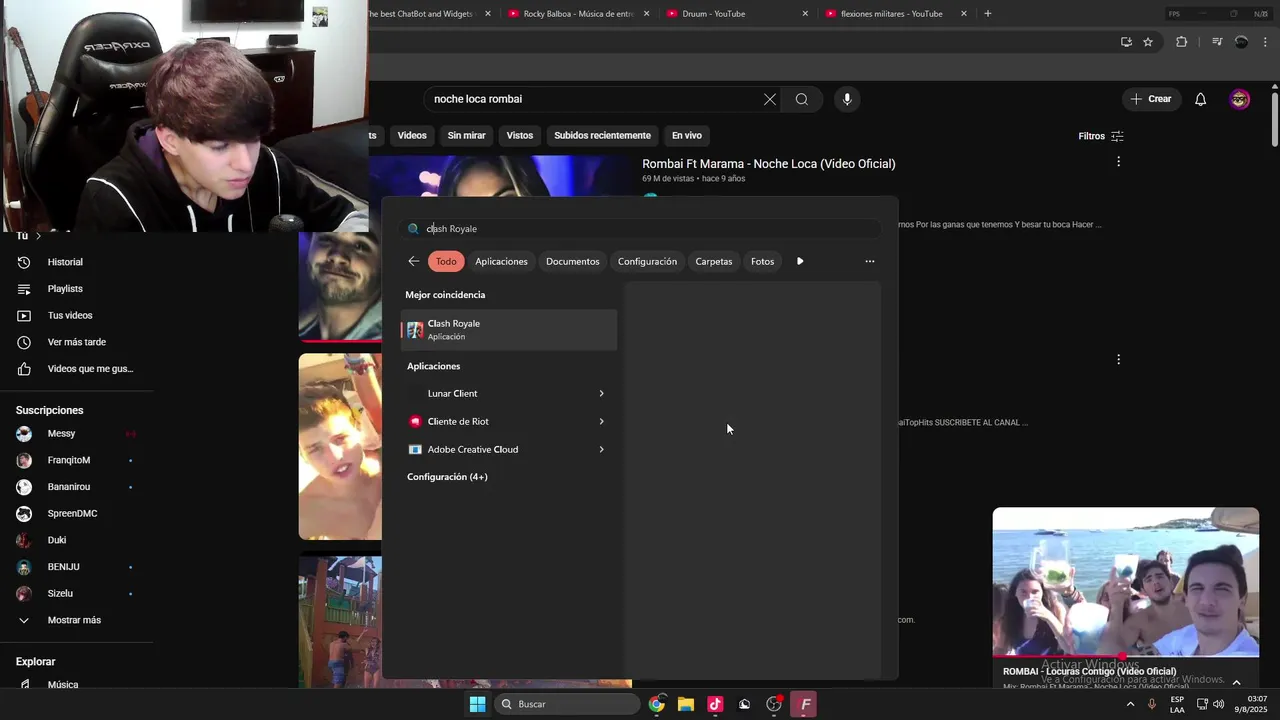
Task: Activate YouTube voice search microphone
Action: [847, 99]
